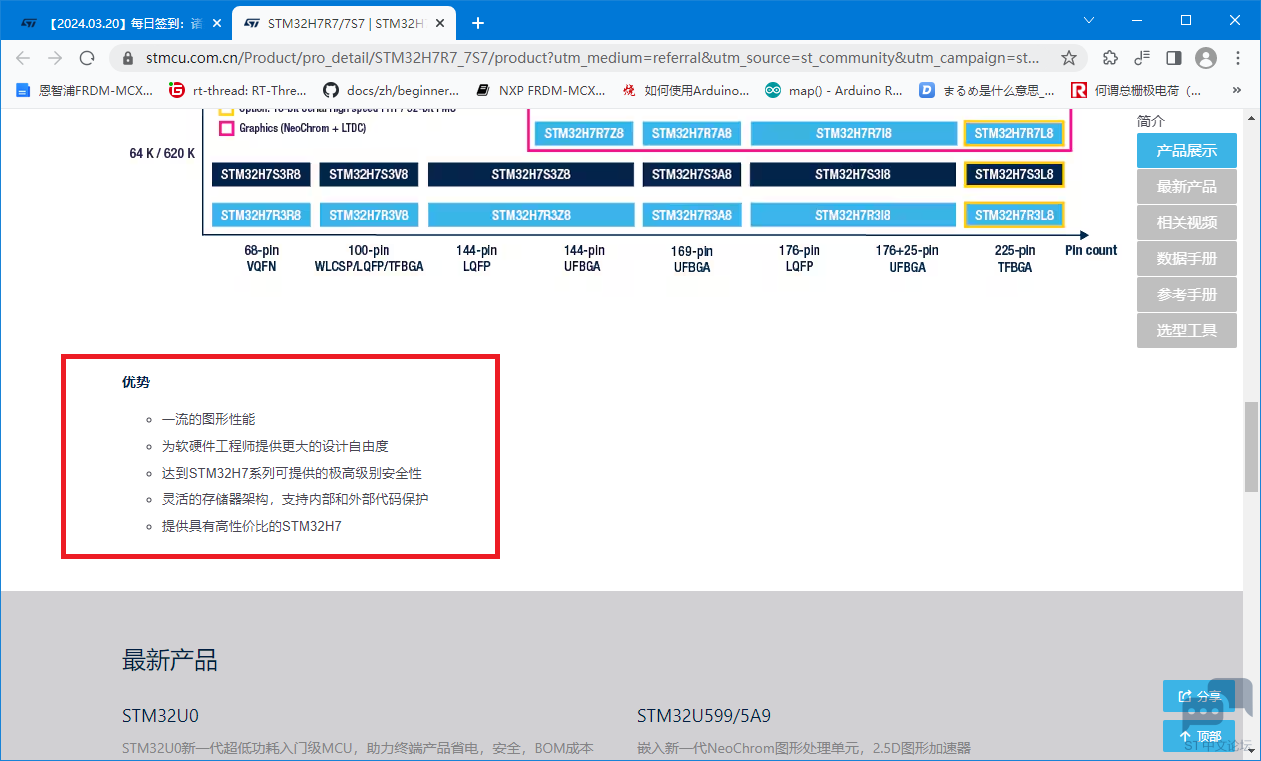The width and height of the screenshot is (1261, 761).
Task: Open the 如何使用Arduino bookmark
Action: click(x=686, y=90)
